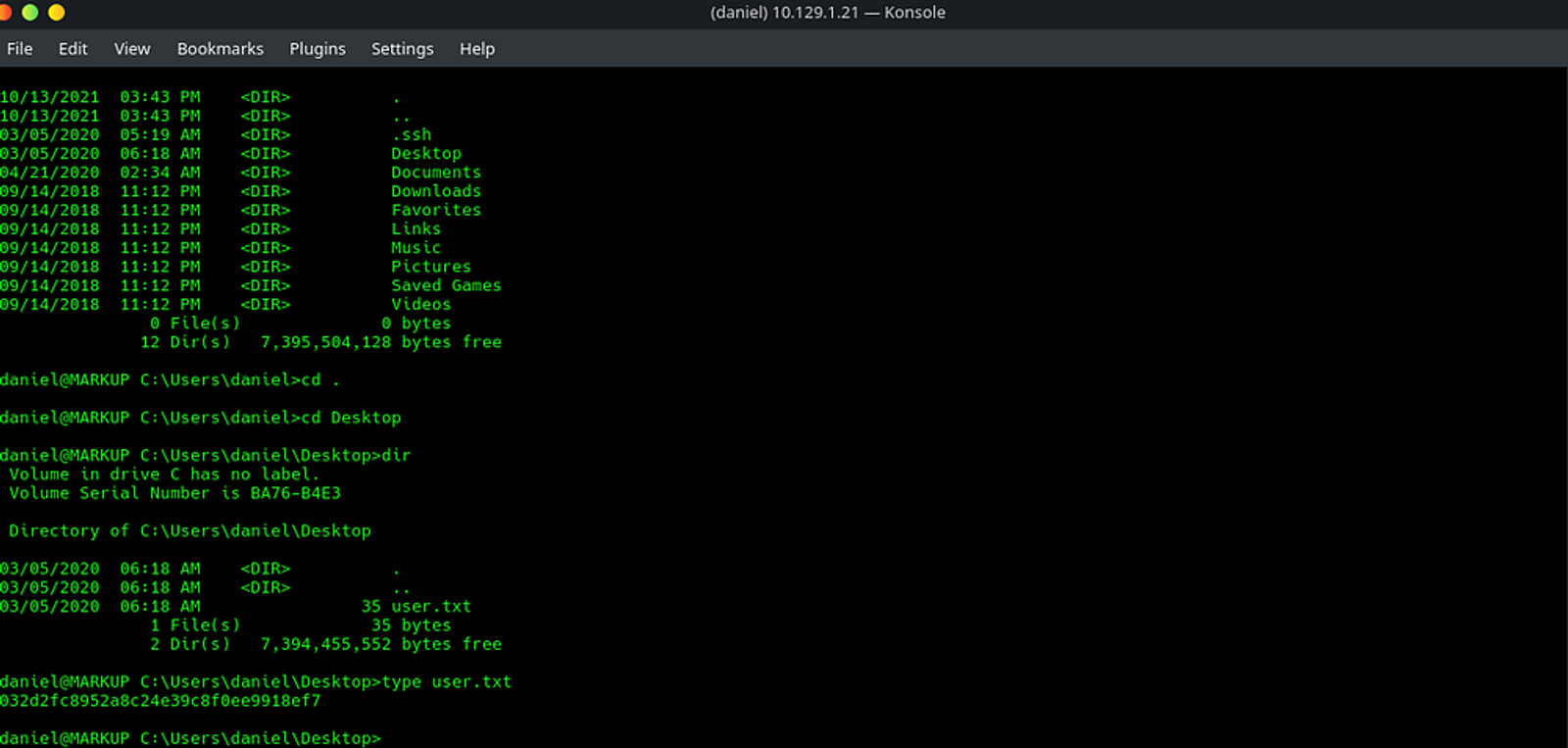The width and height of the screenshot is (1568, 748).
Task: Click the 'Volume in drive C has no label.' line
Action: 165,474
